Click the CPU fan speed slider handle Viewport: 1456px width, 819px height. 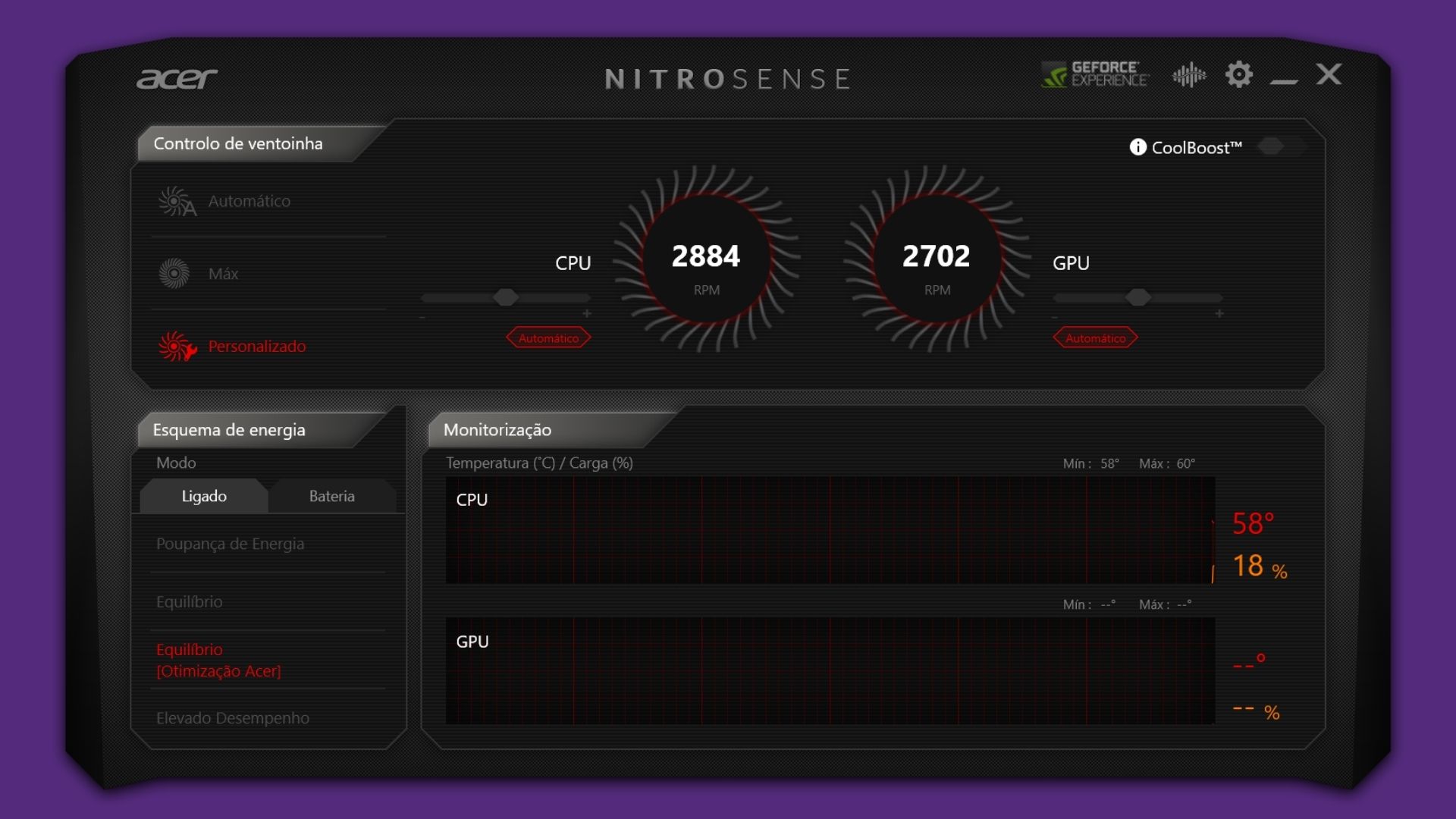[506, 298]
